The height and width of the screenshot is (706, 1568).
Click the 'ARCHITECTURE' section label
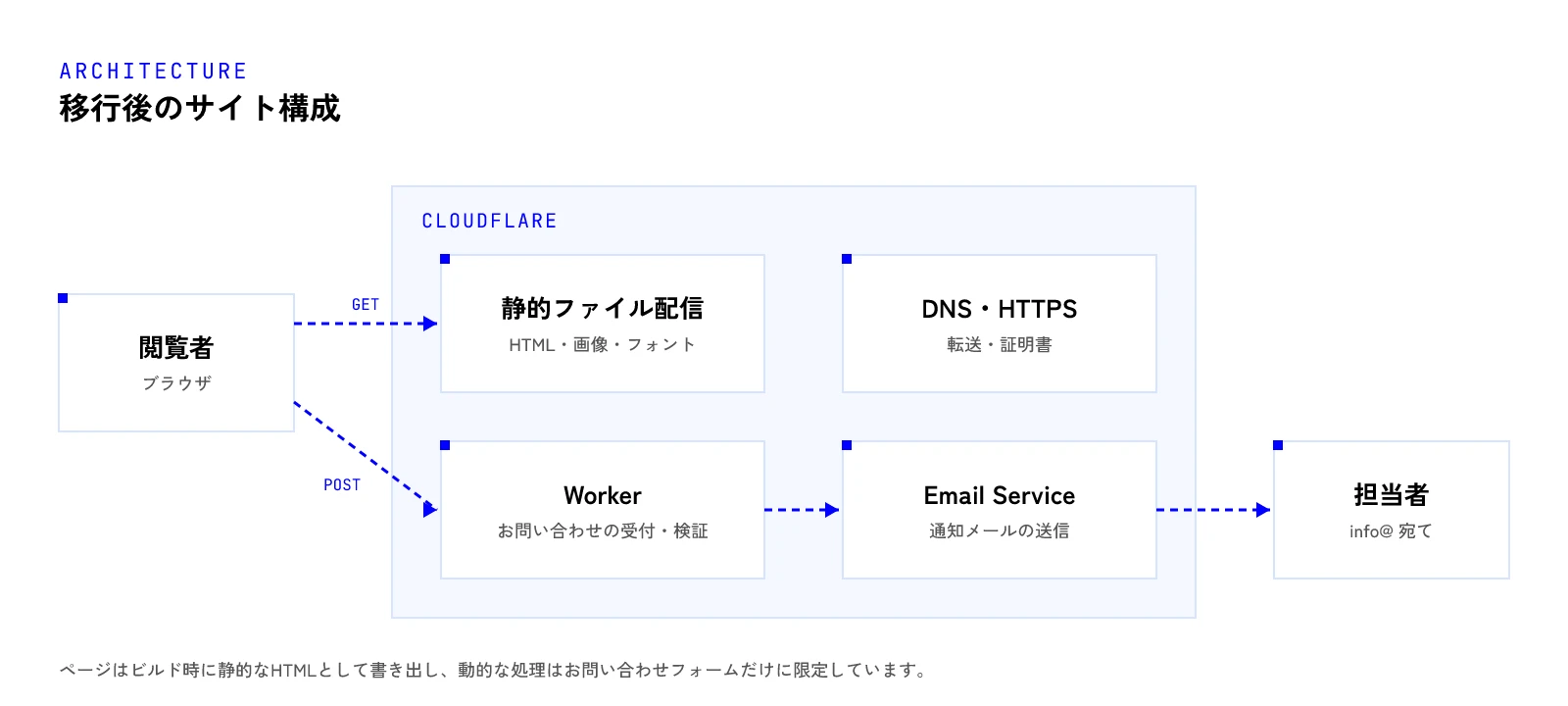click(153, 72)
